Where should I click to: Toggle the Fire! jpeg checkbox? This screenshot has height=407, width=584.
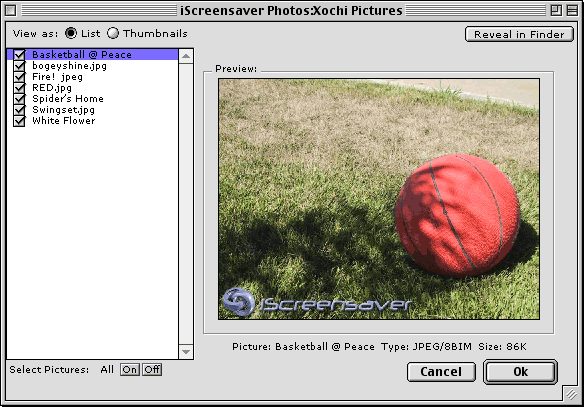pos(19,77)
